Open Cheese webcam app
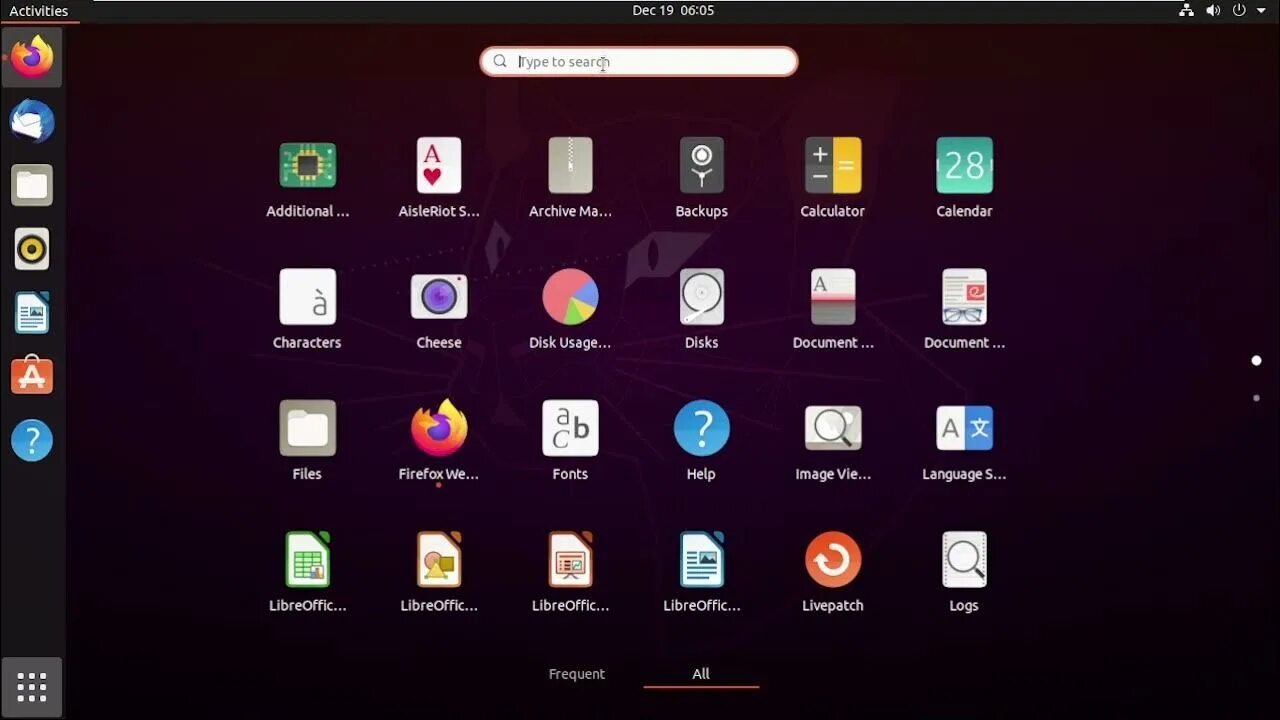The width and height of the screenshot is (1280, 720). click(x=439, y=297)
